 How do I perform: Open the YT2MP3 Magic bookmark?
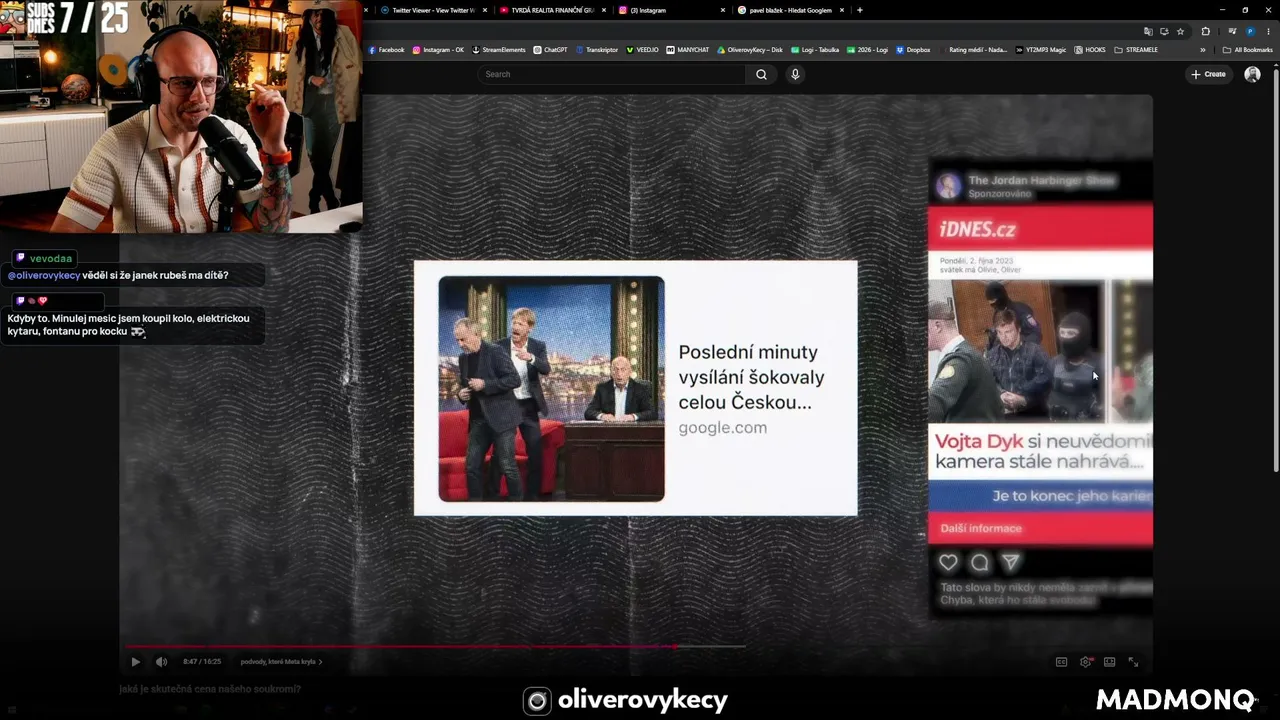pyautogui.click(x=1040, y=49)
